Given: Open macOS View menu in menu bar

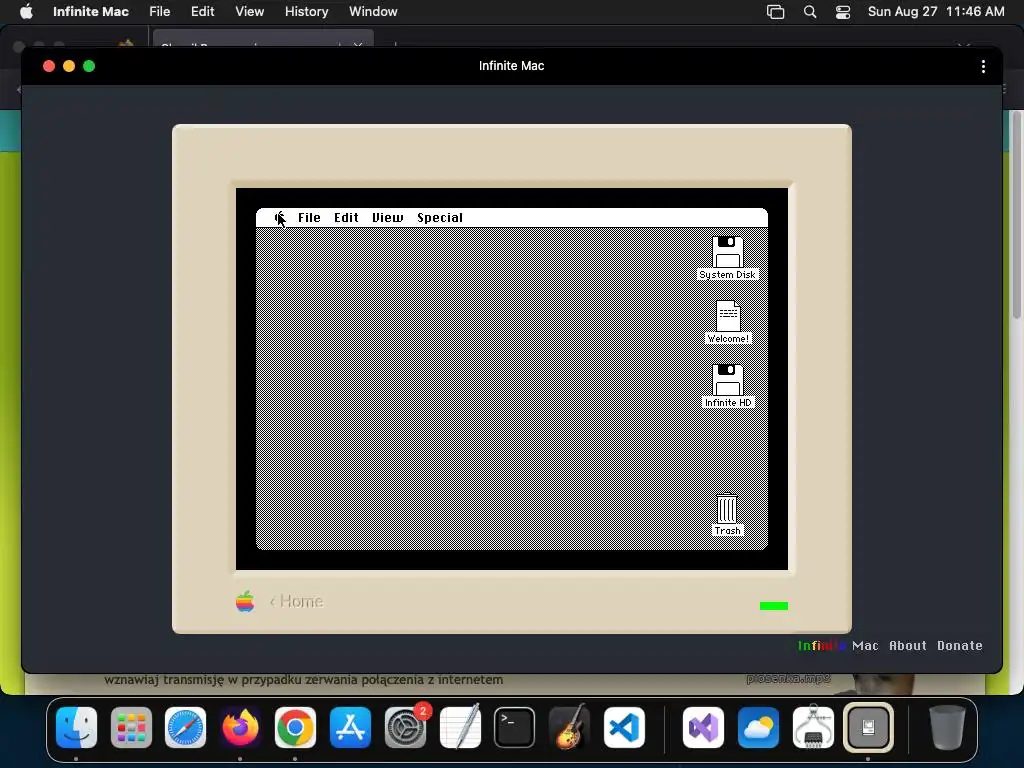Looking at the screenshot, I should (x=249, y=12).
